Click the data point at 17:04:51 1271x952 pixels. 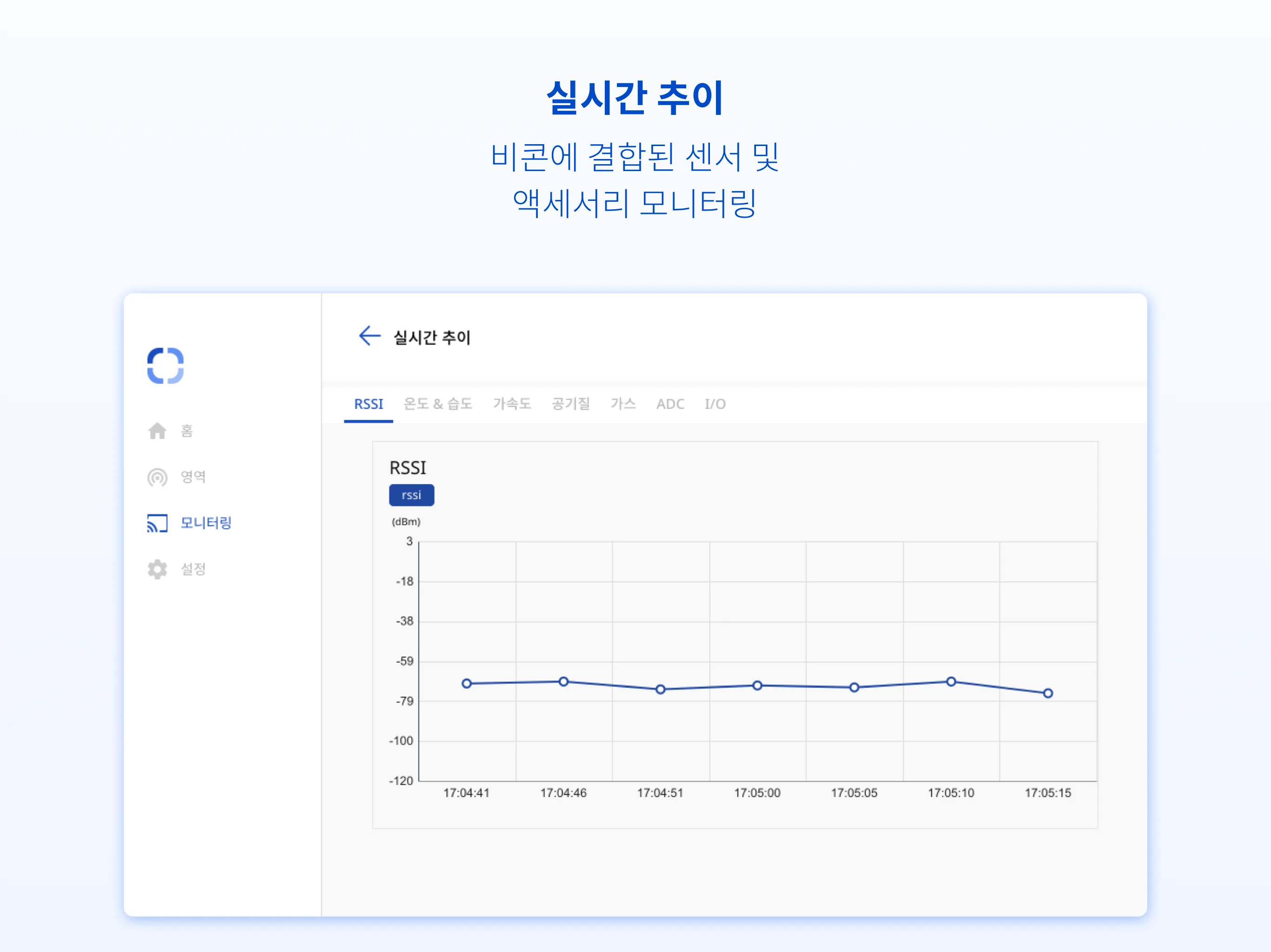pyautogui.click(x=661, y=689)
